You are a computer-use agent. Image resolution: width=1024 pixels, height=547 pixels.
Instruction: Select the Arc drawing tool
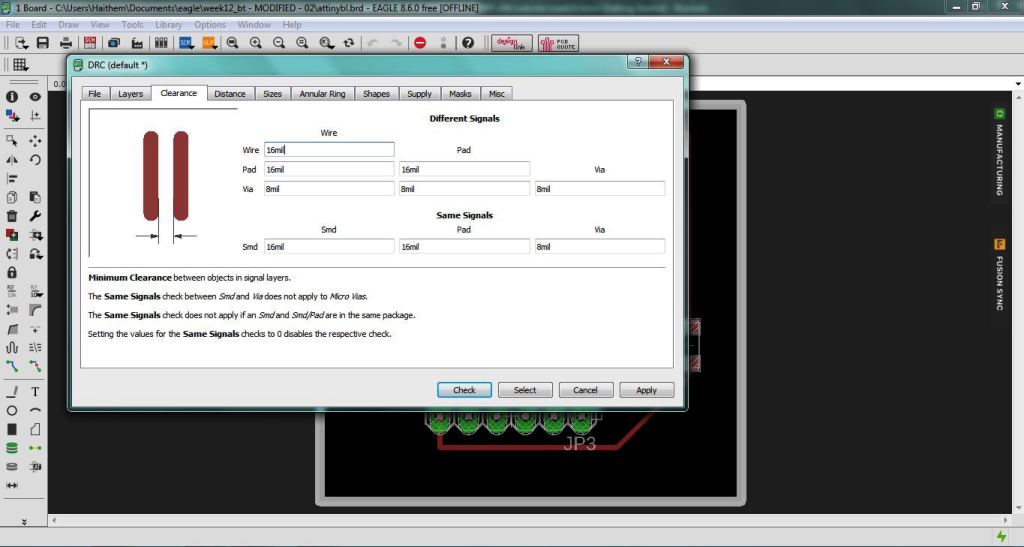[x=35, y=411]
